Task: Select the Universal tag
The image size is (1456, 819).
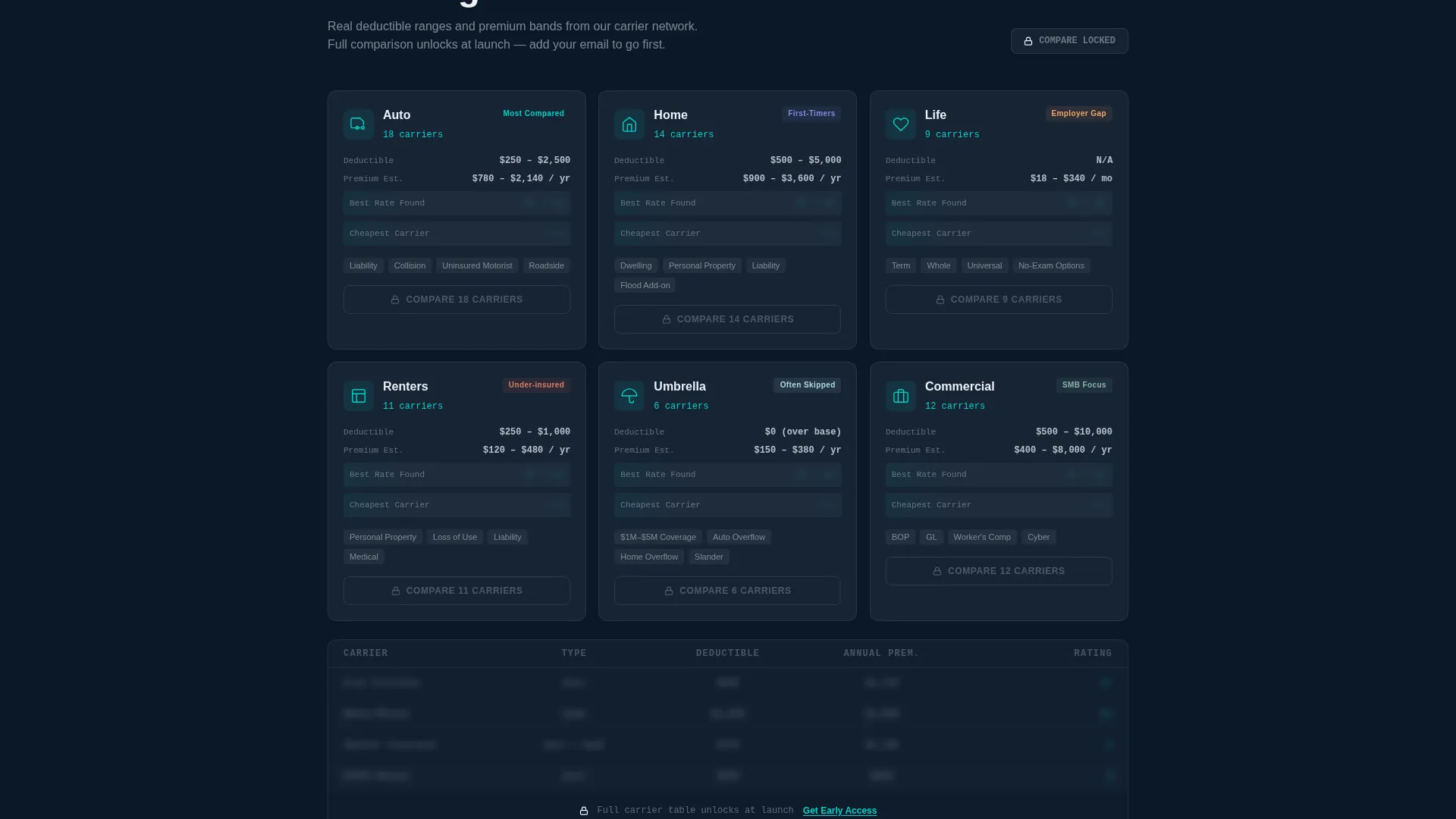Action: (984, 265)
